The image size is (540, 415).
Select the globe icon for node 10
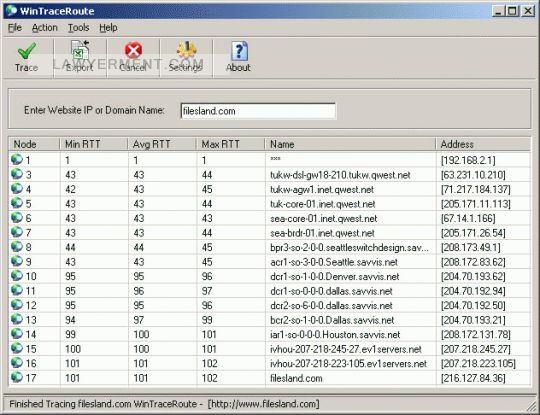coord(17,276)
